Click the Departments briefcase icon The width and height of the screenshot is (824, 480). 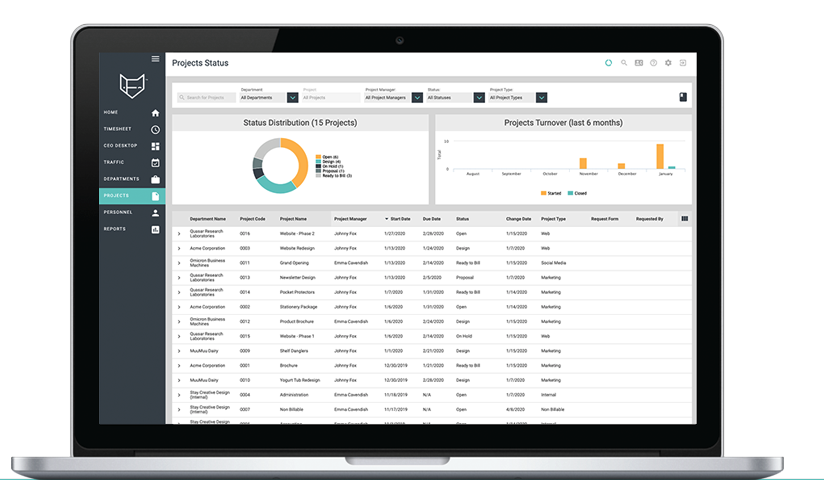point(155,179)
